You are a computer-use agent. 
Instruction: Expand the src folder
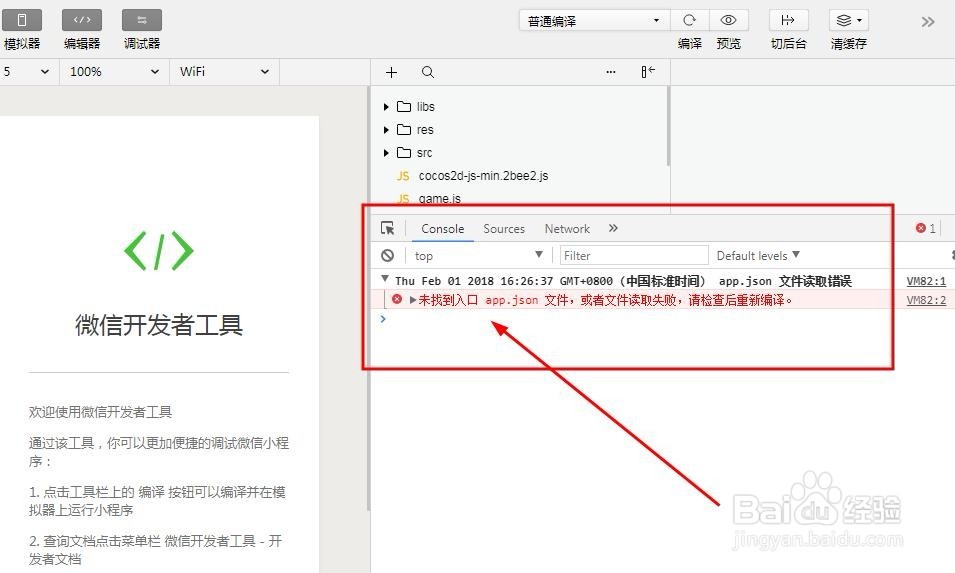tap(386, 153)
